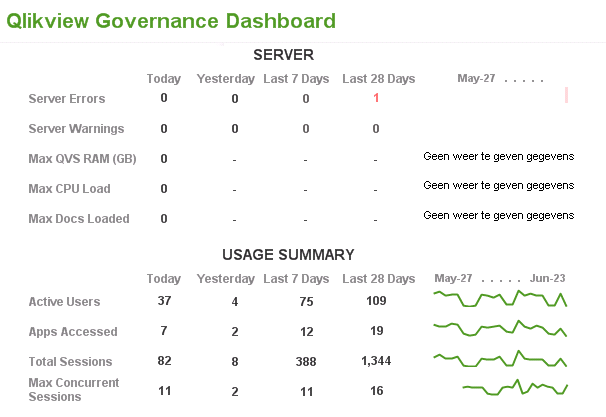Click the red Server Errors sparkline bar
Image resolution: width=606 pixels, height=417 pixels.
[566, 95]
